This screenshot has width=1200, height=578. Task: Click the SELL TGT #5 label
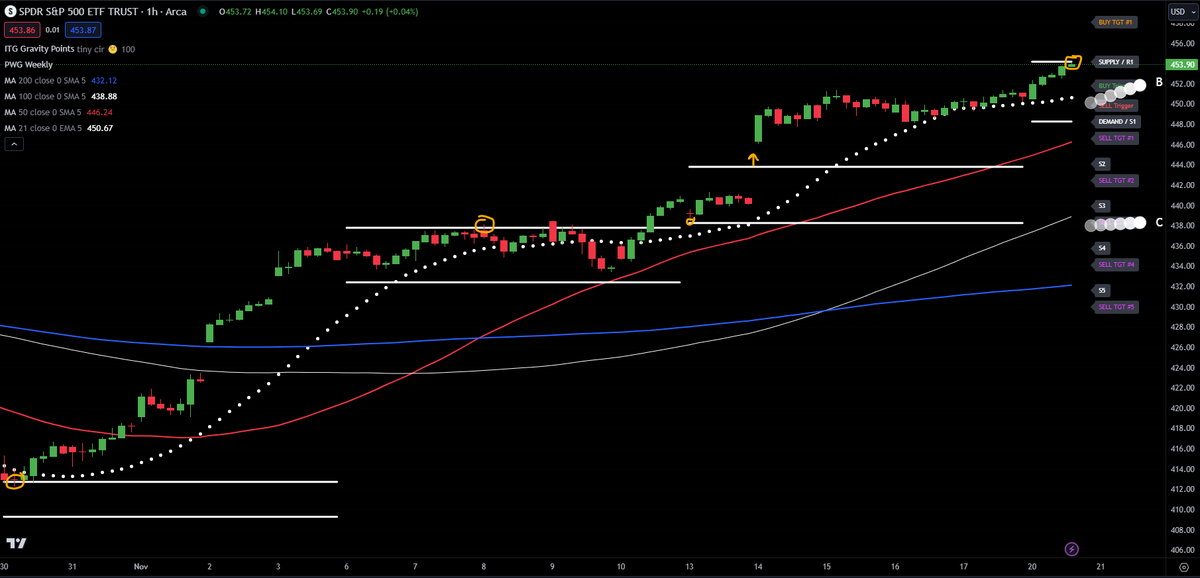(1114, 307)
